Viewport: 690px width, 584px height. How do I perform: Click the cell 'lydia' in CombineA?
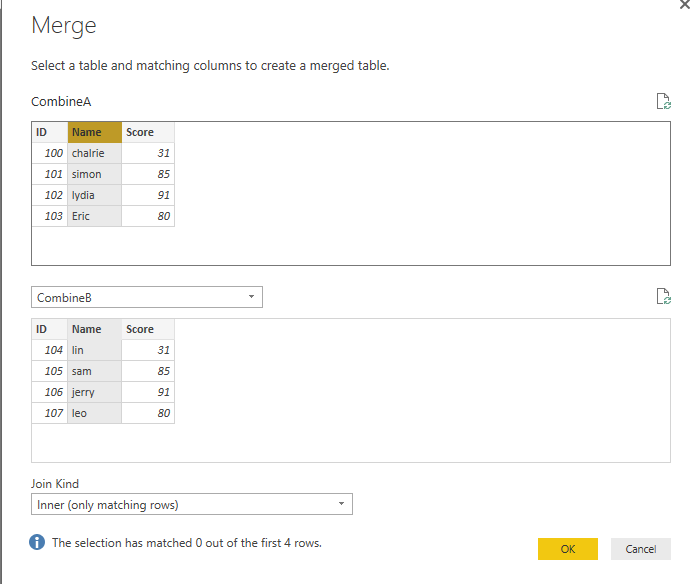[95, 195]
